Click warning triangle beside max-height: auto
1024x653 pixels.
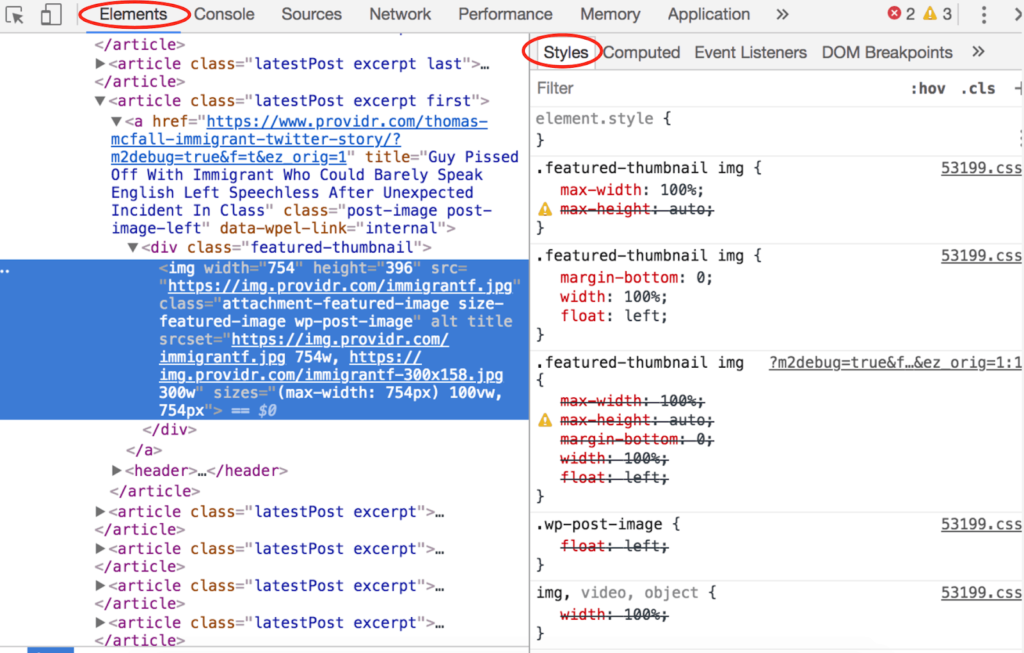pyautogui.click(x=545, y=210)
